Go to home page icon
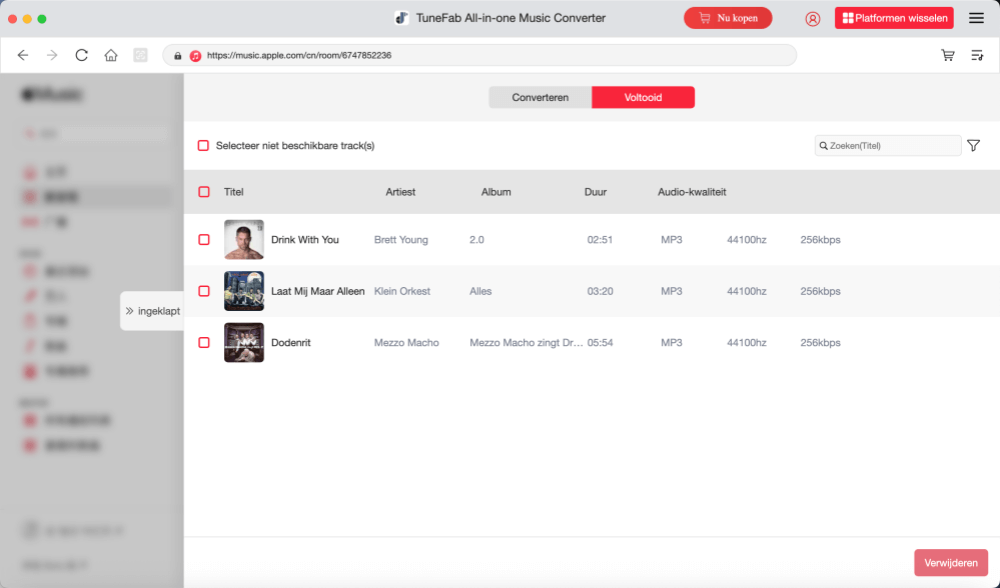 coord(111,55)
